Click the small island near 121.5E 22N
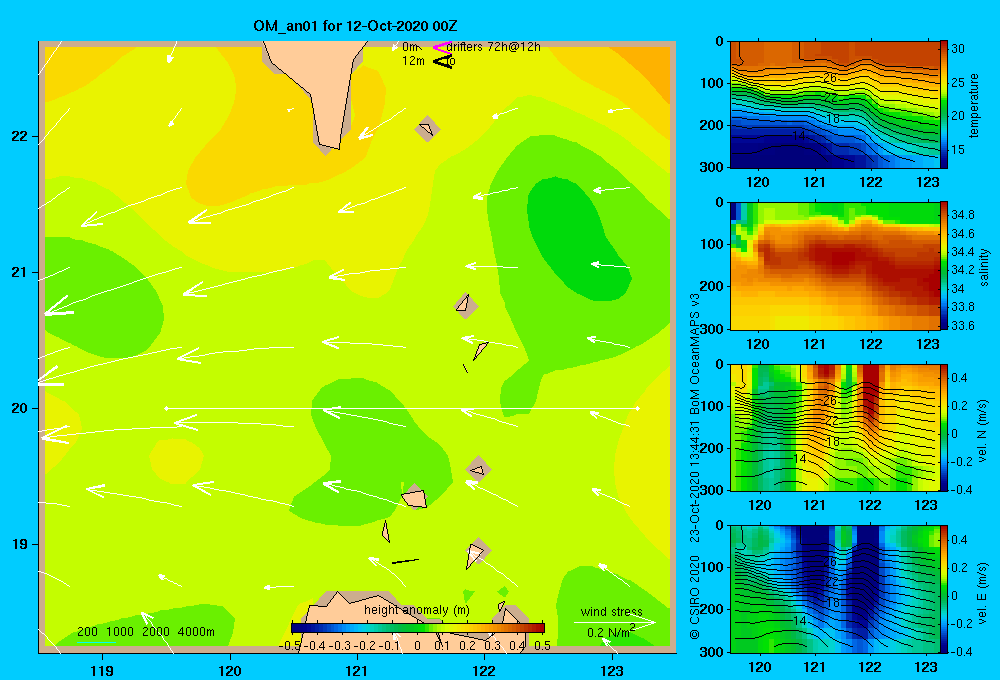Image resolution: width=1000 pixels, height=680 pixels. [x=427, y=129]
